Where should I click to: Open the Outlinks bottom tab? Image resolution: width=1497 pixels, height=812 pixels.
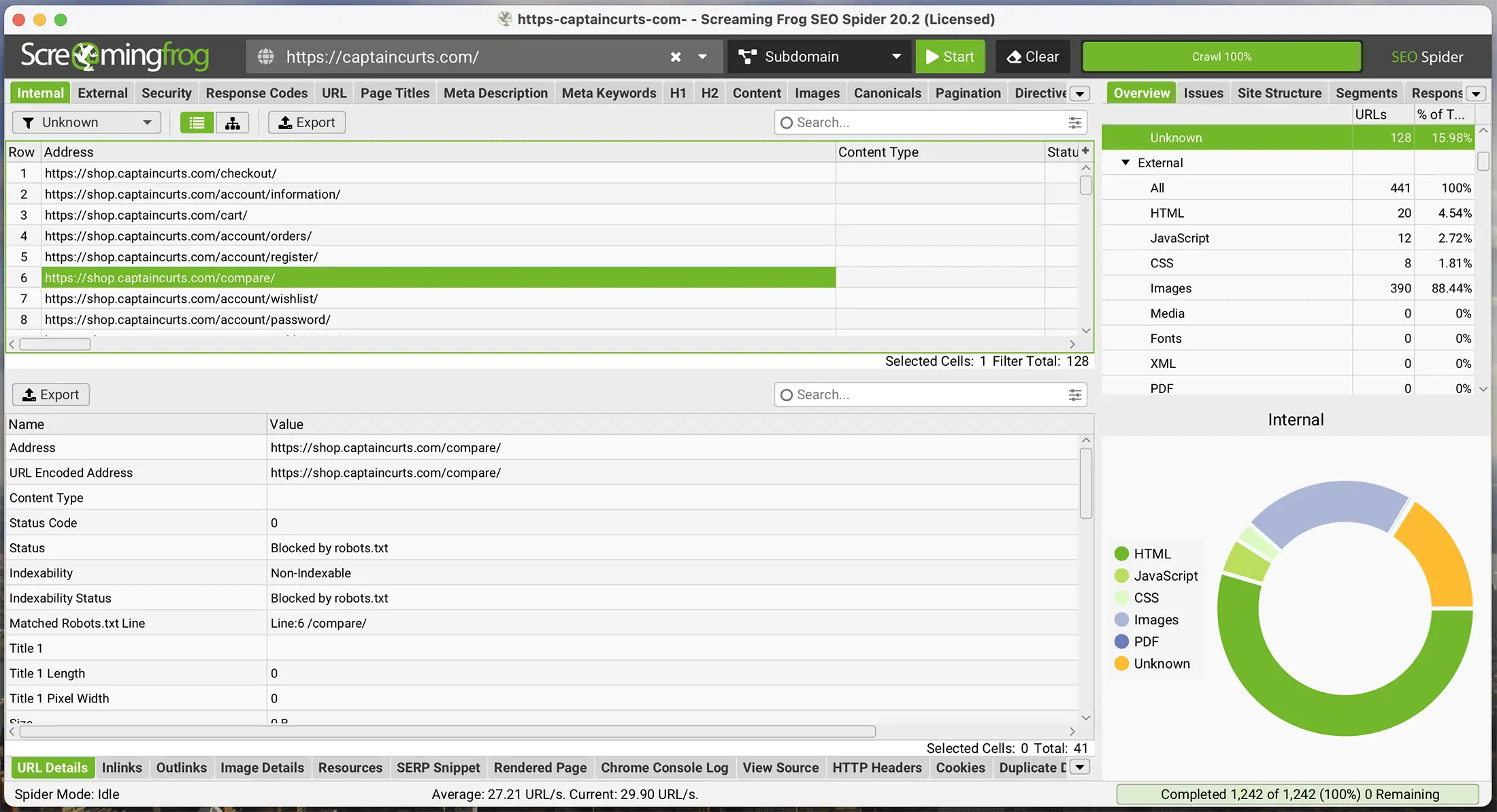(181, 768)
